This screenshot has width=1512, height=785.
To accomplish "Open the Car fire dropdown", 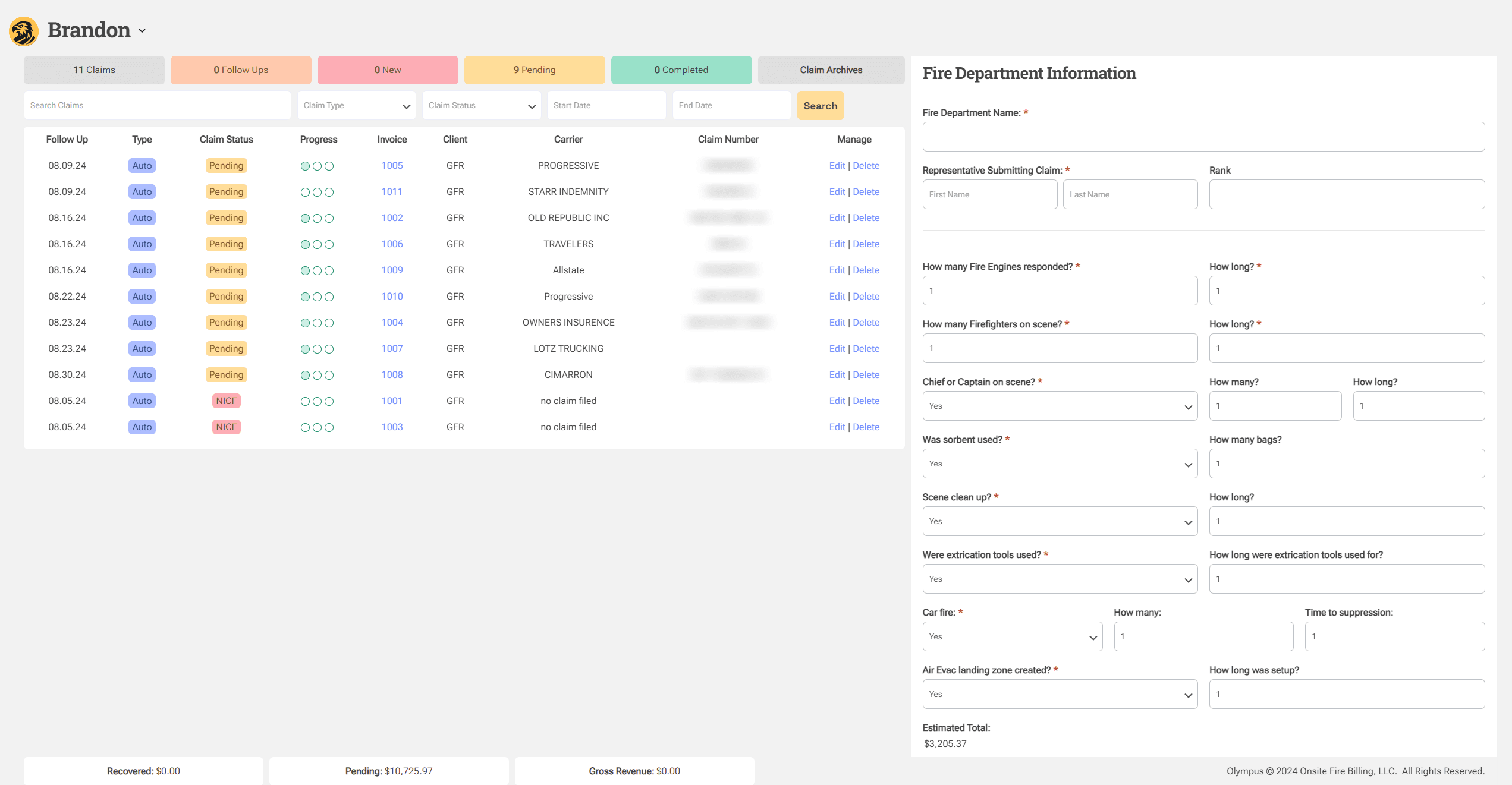I will (x=1012, y=636).
